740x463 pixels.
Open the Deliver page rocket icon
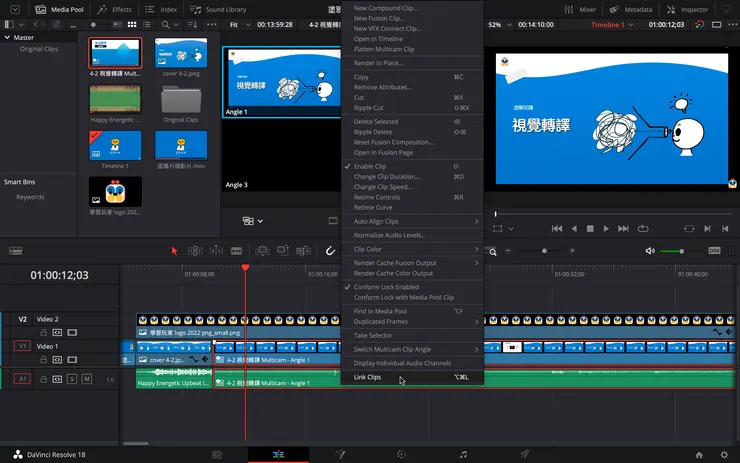[524, 454]
